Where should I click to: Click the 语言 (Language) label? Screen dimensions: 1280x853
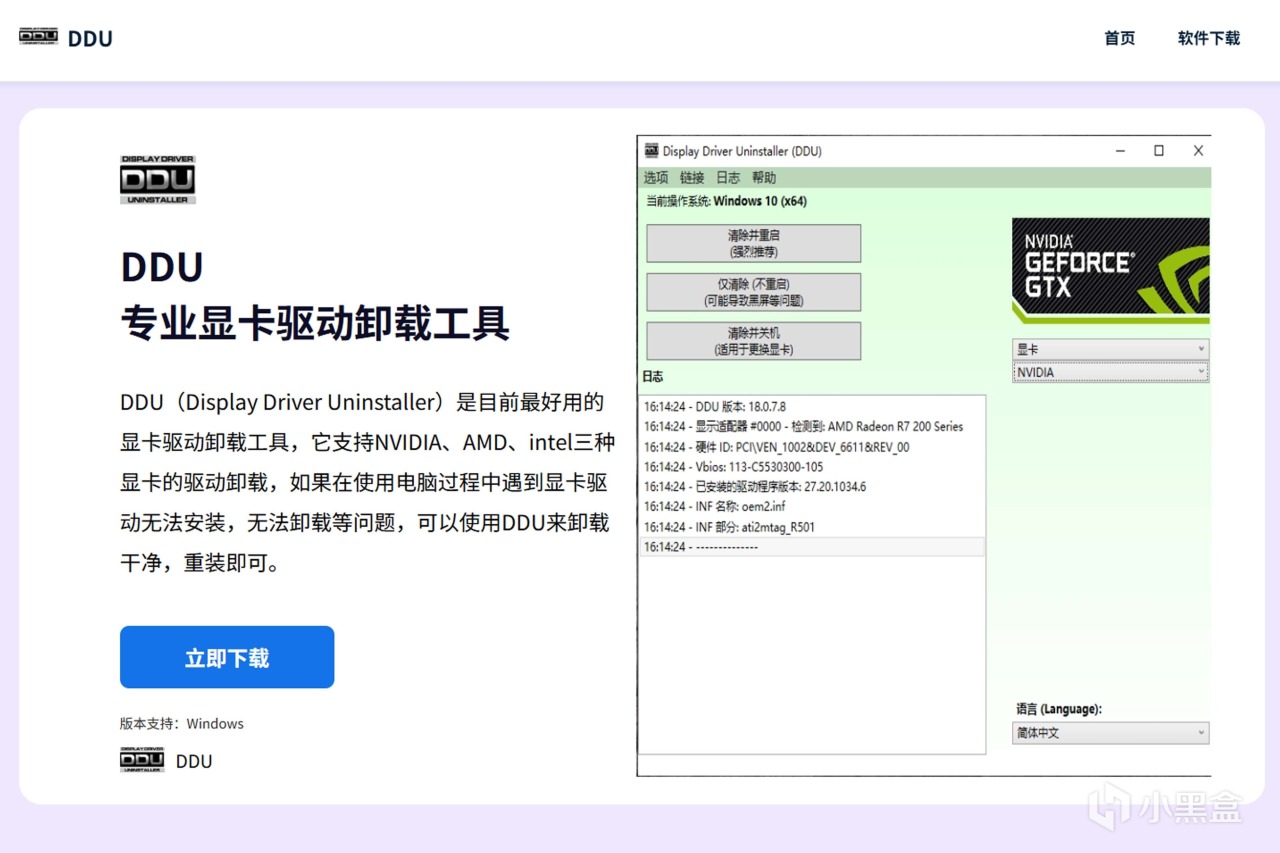[1059, 709]
